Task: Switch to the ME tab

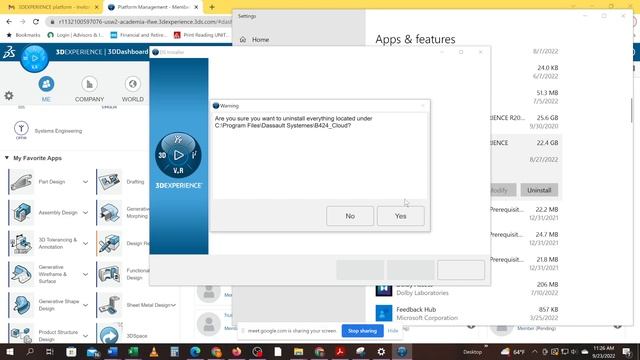Action: pyautogui.click(x=46, y=89)
